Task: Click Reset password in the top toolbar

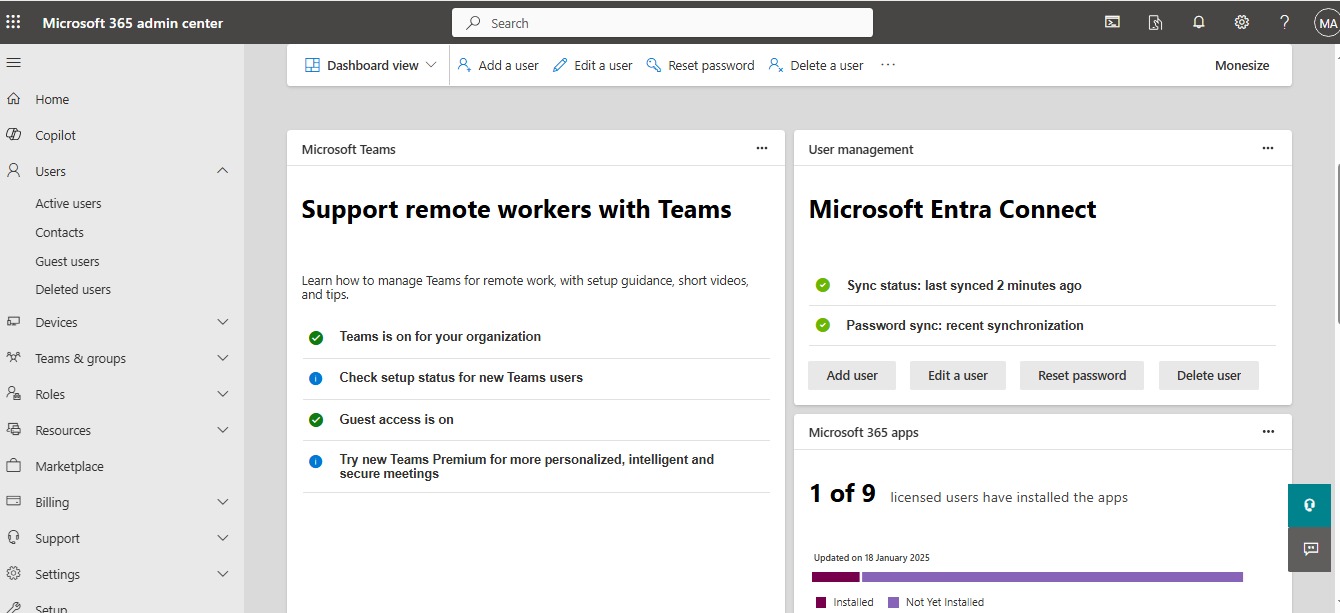Action: point(701,65)
